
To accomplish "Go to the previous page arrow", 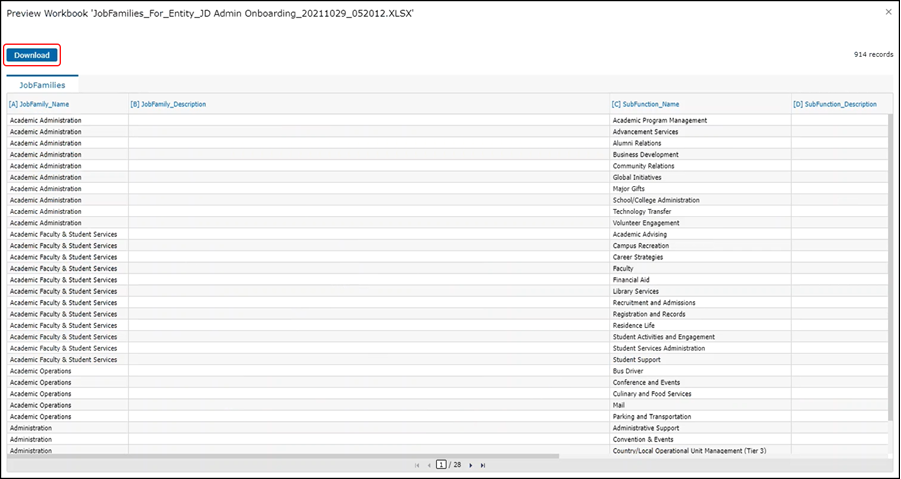I will pyautogui.click(x=429, y=465).
